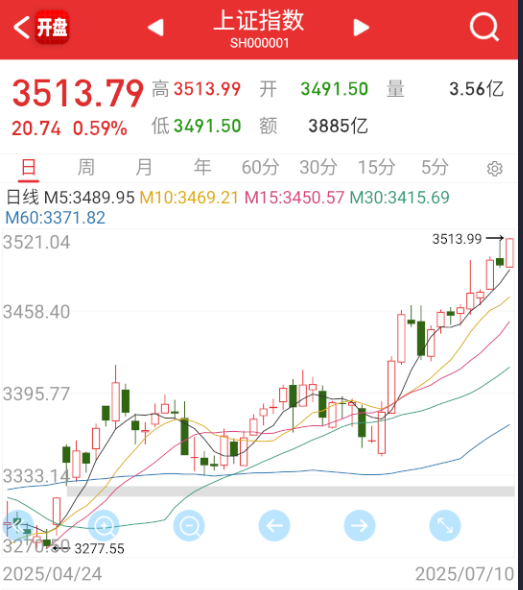This screenshot has width=523, height=590.
Task: Expand the chart to fullscreen
Action: click(445, 526)
